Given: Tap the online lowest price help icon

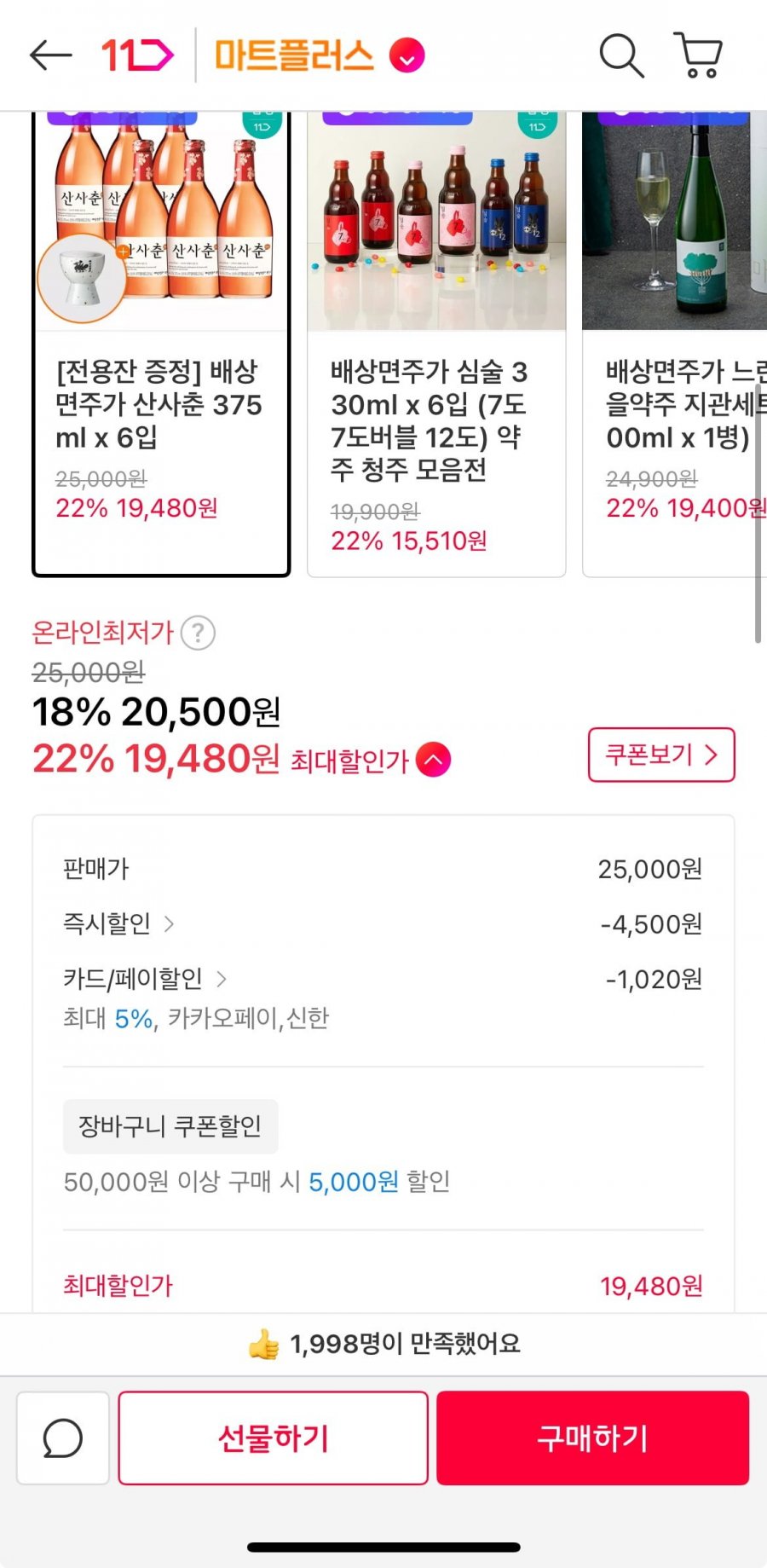Looking at the screenshot, I should (x=199, y=633).
